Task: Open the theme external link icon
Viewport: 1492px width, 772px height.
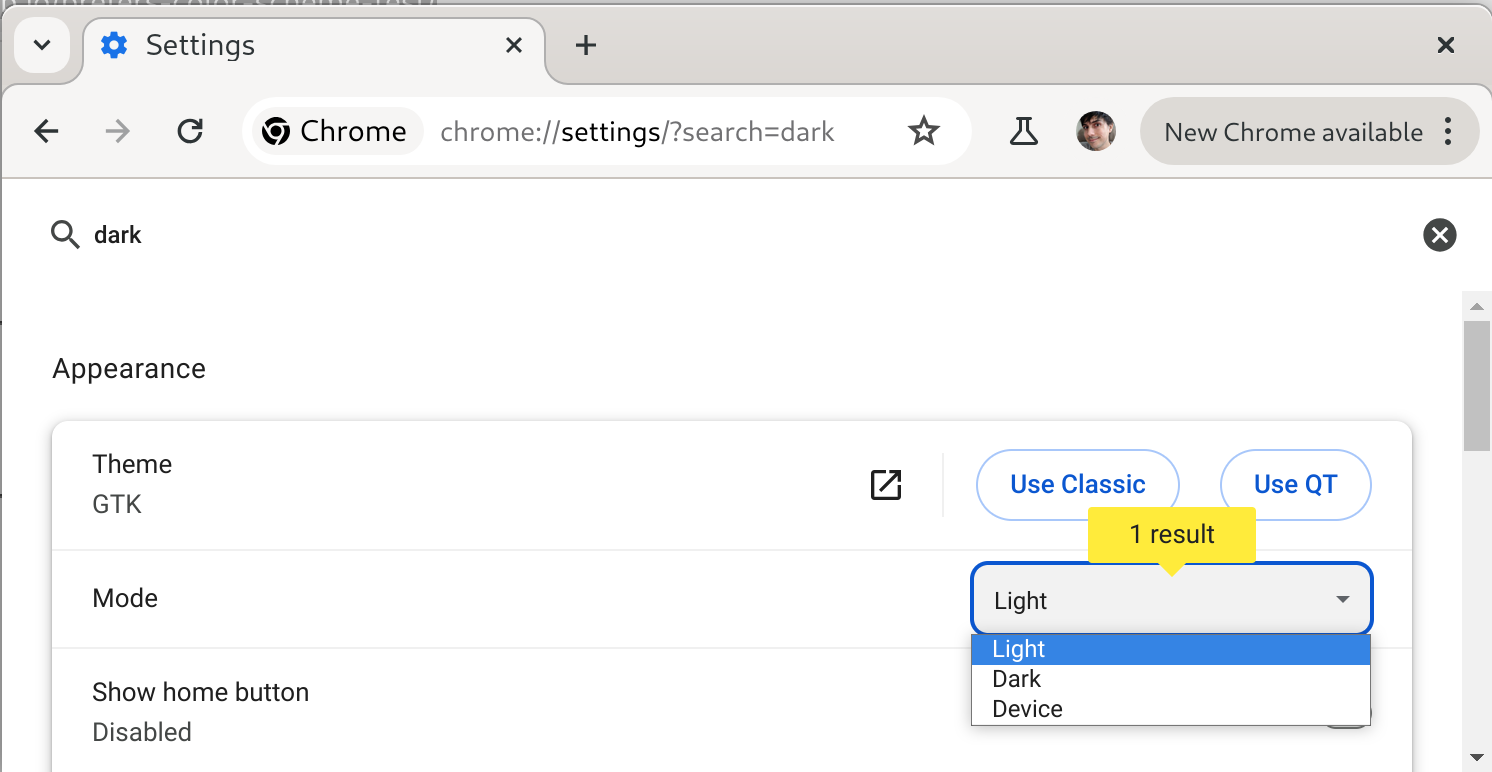Action: coord(886,485)
